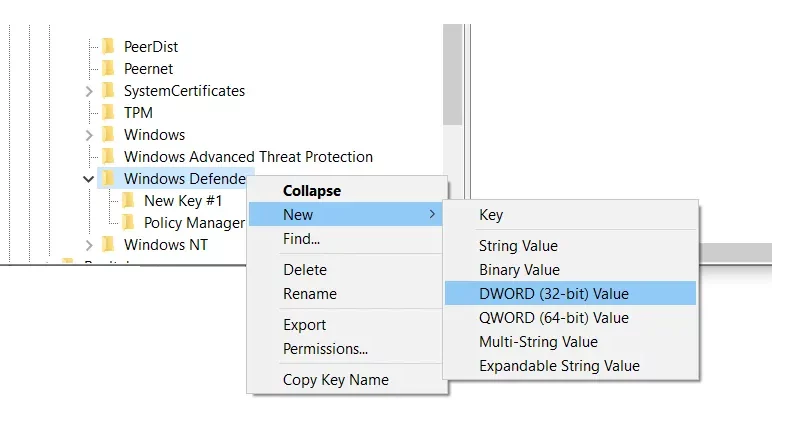Choose Permissions... in the context menu
The image size is (800, 446).
pos(345,349)
